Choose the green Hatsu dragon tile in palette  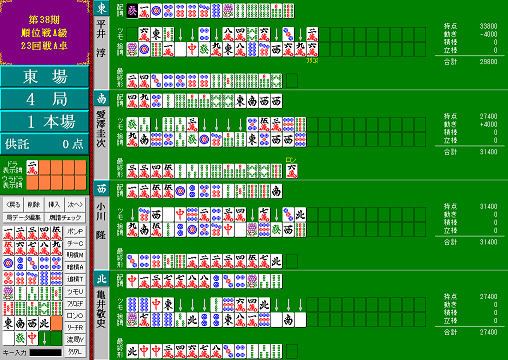[20, 338]
